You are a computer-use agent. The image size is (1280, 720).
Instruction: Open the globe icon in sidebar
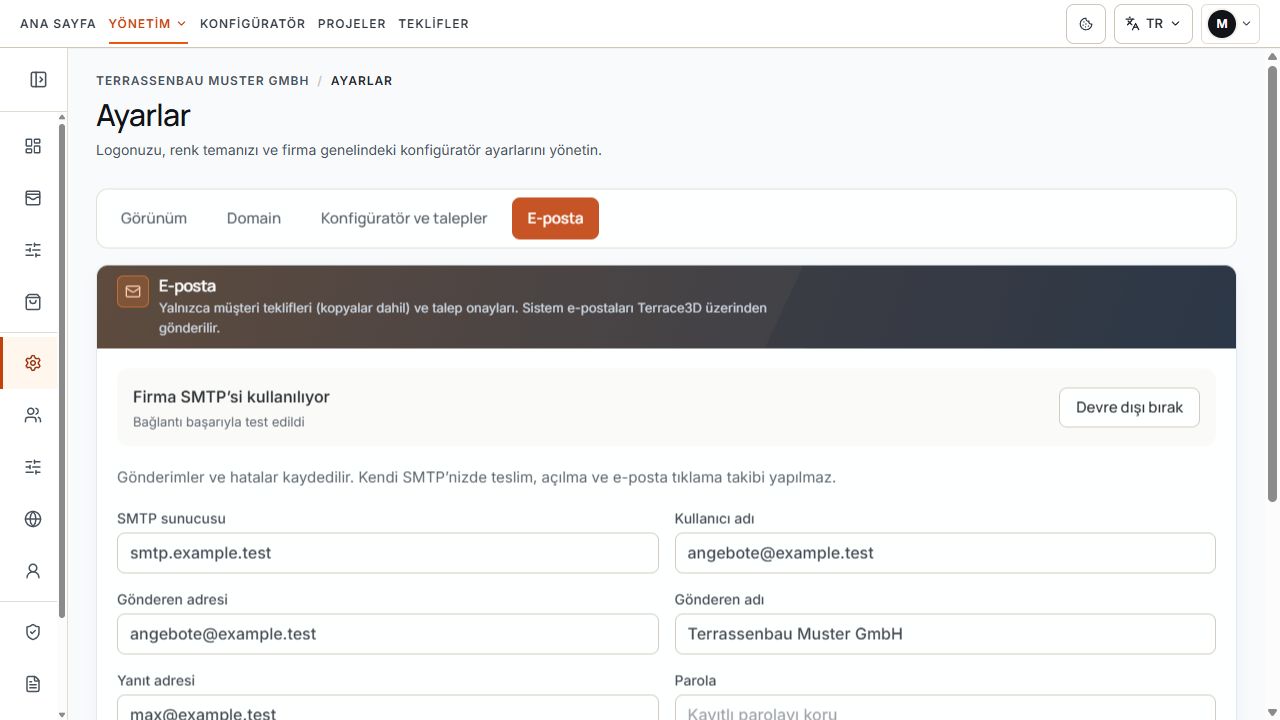pyautogui.click(x=33, y=519)
